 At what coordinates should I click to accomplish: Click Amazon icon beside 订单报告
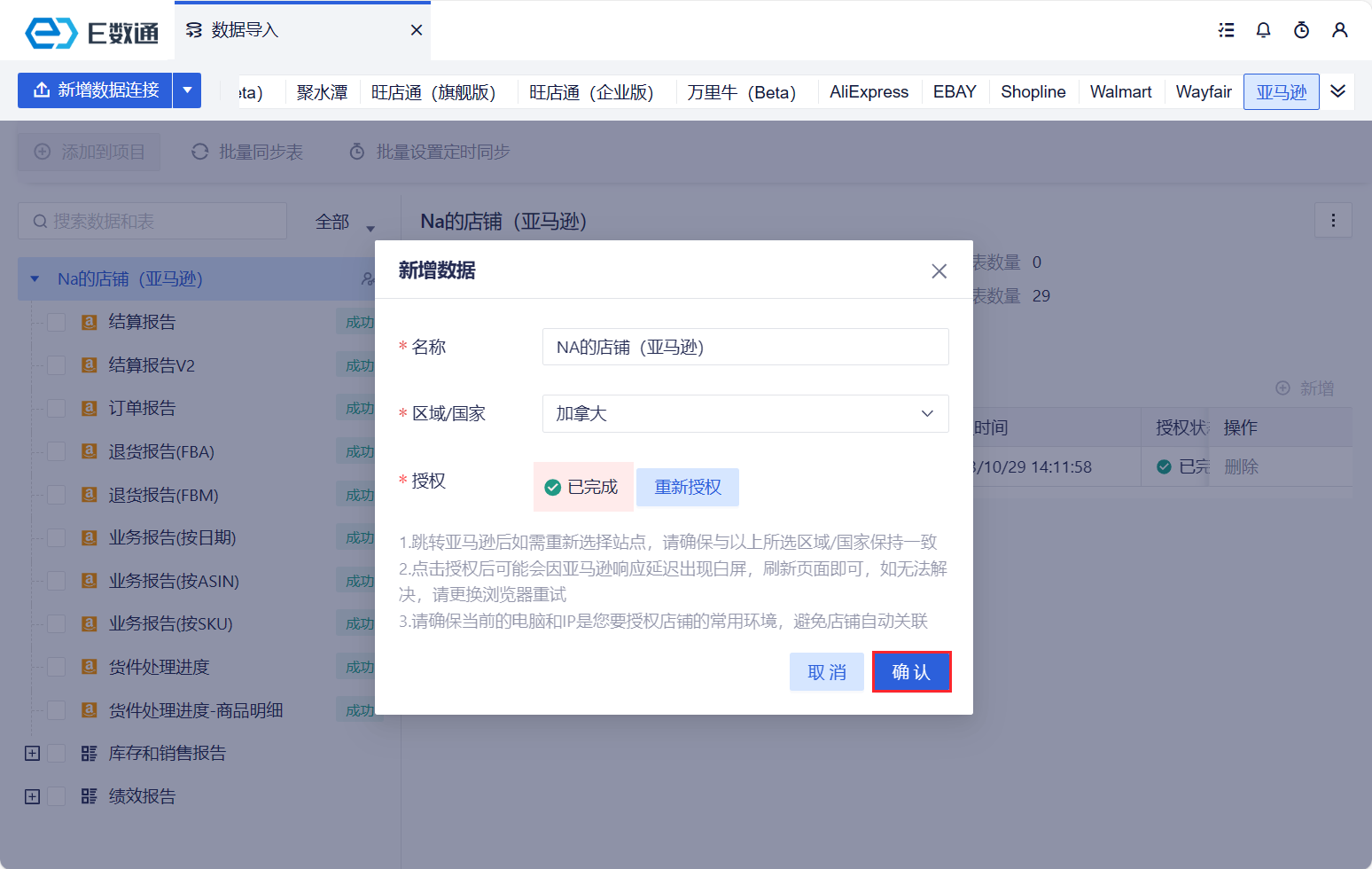[89, 408]
